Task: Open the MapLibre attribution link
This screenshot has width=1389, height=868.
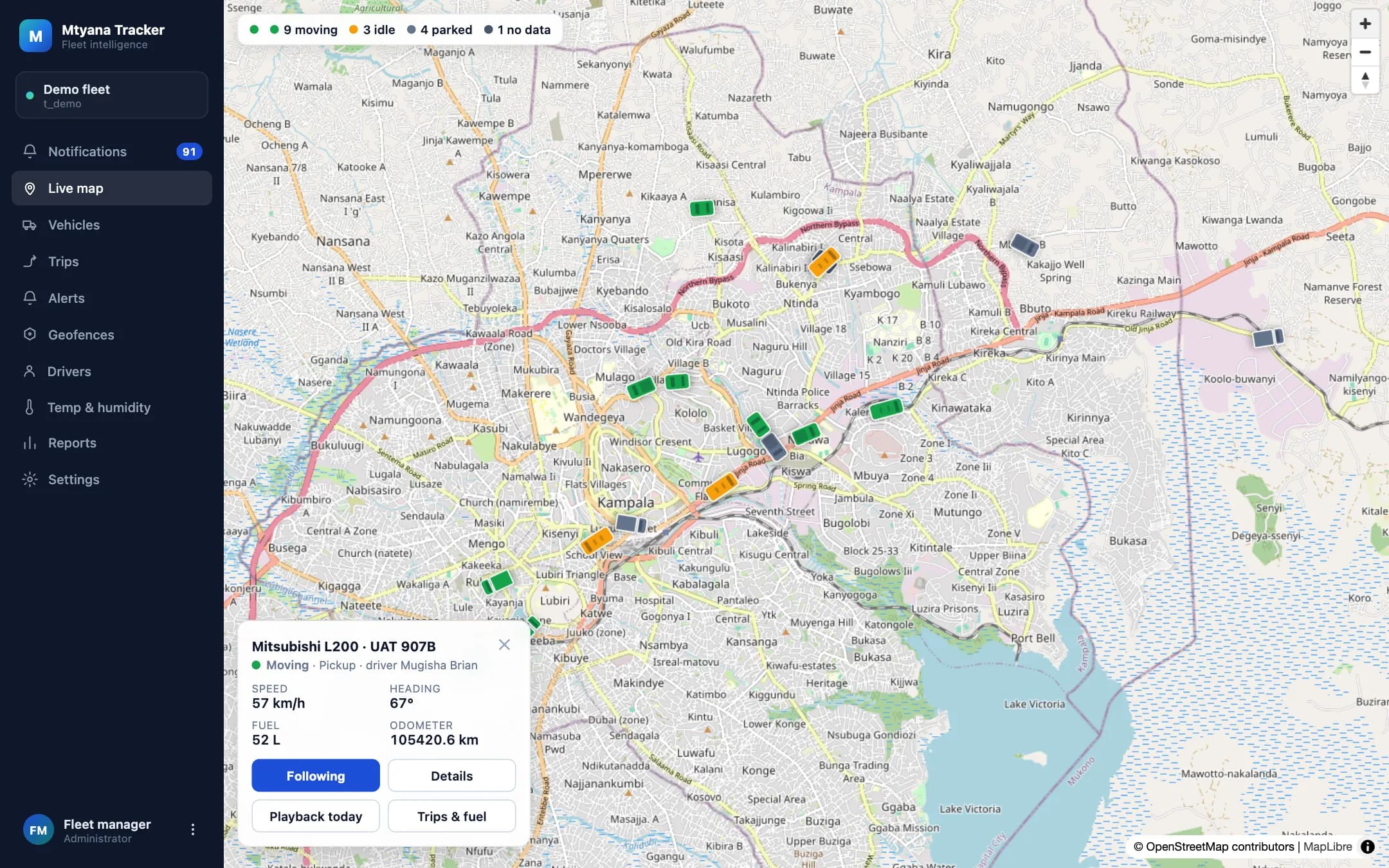Action: click(x=1327, y=847)
